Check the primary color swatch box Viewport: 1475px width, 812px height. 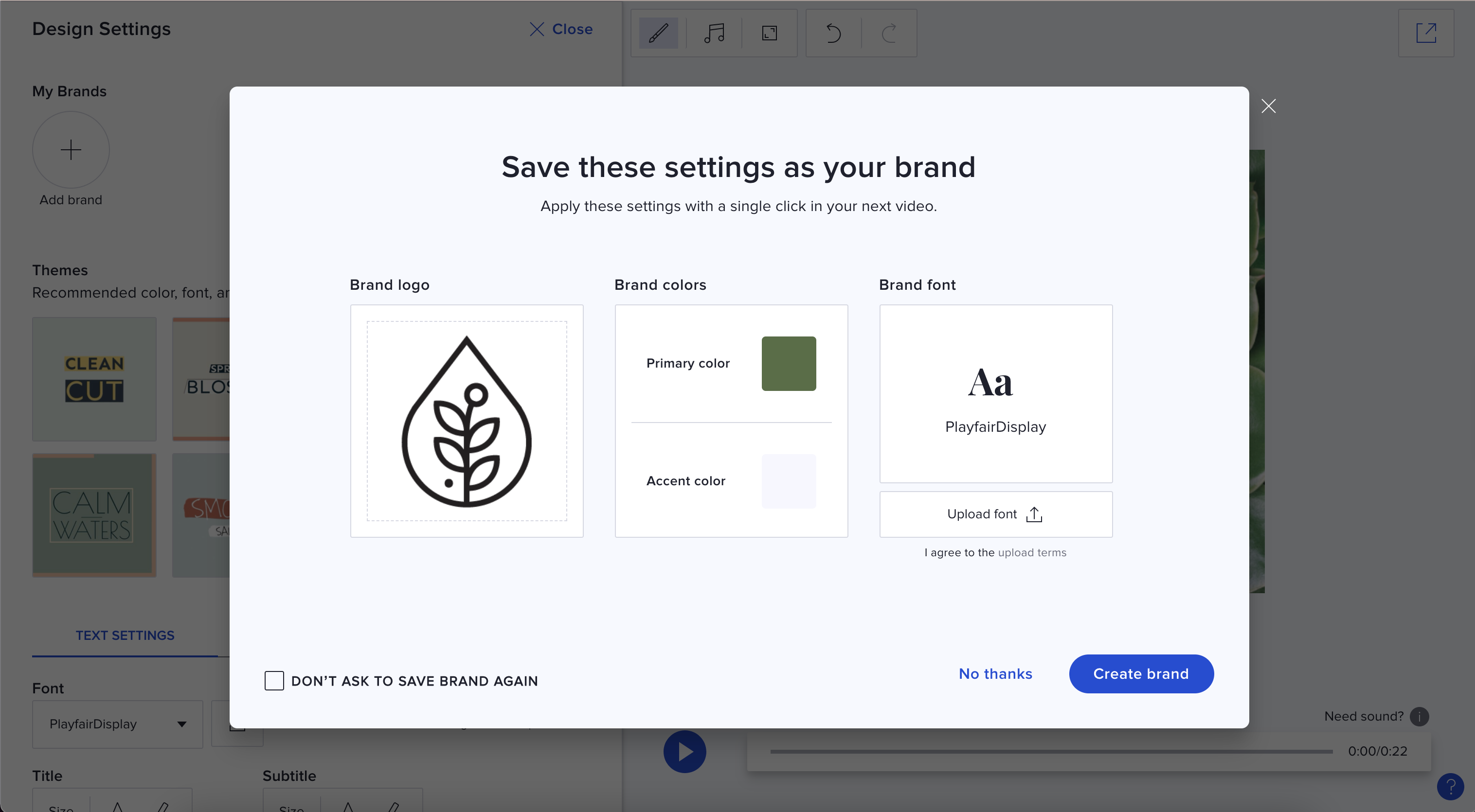point(789,363)
